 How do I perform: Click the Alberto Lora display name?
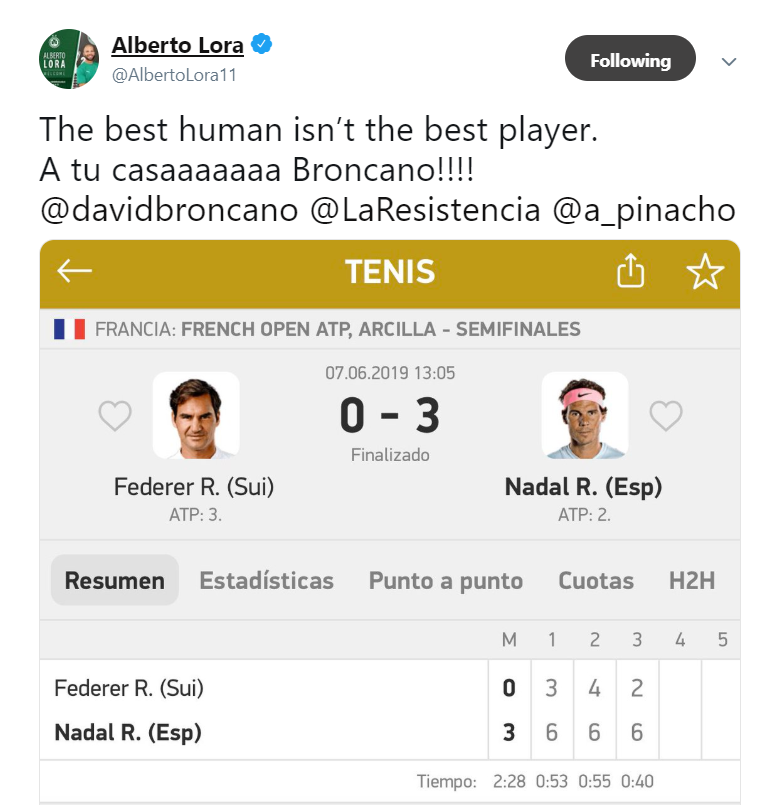[x=178, y=45]
